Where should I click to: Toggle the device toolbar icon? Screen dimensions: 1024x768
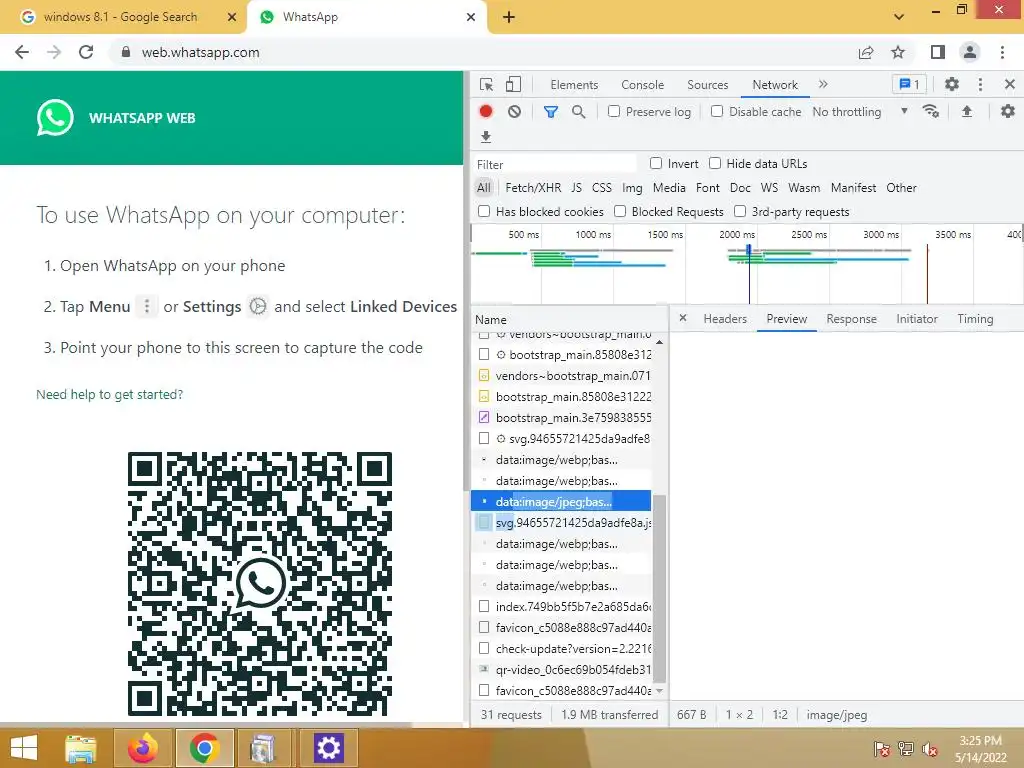click(x=513, y=85)
